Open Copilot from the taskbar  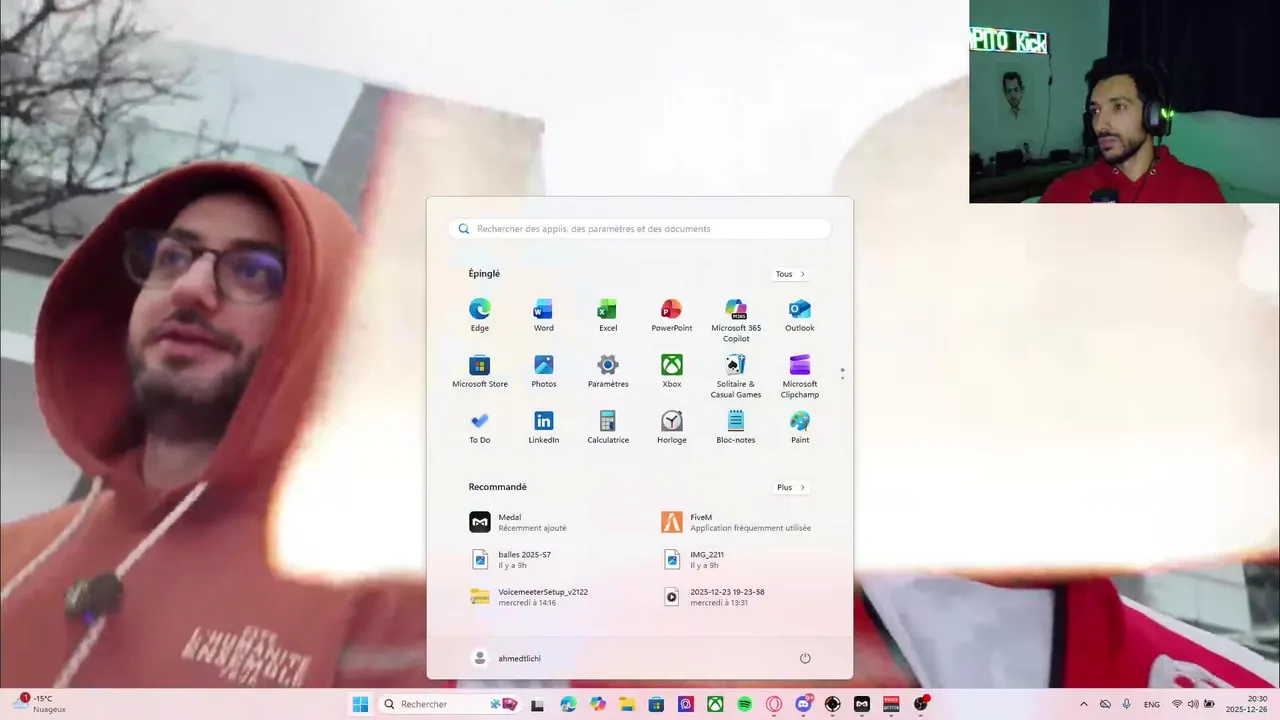coord(598,704)
